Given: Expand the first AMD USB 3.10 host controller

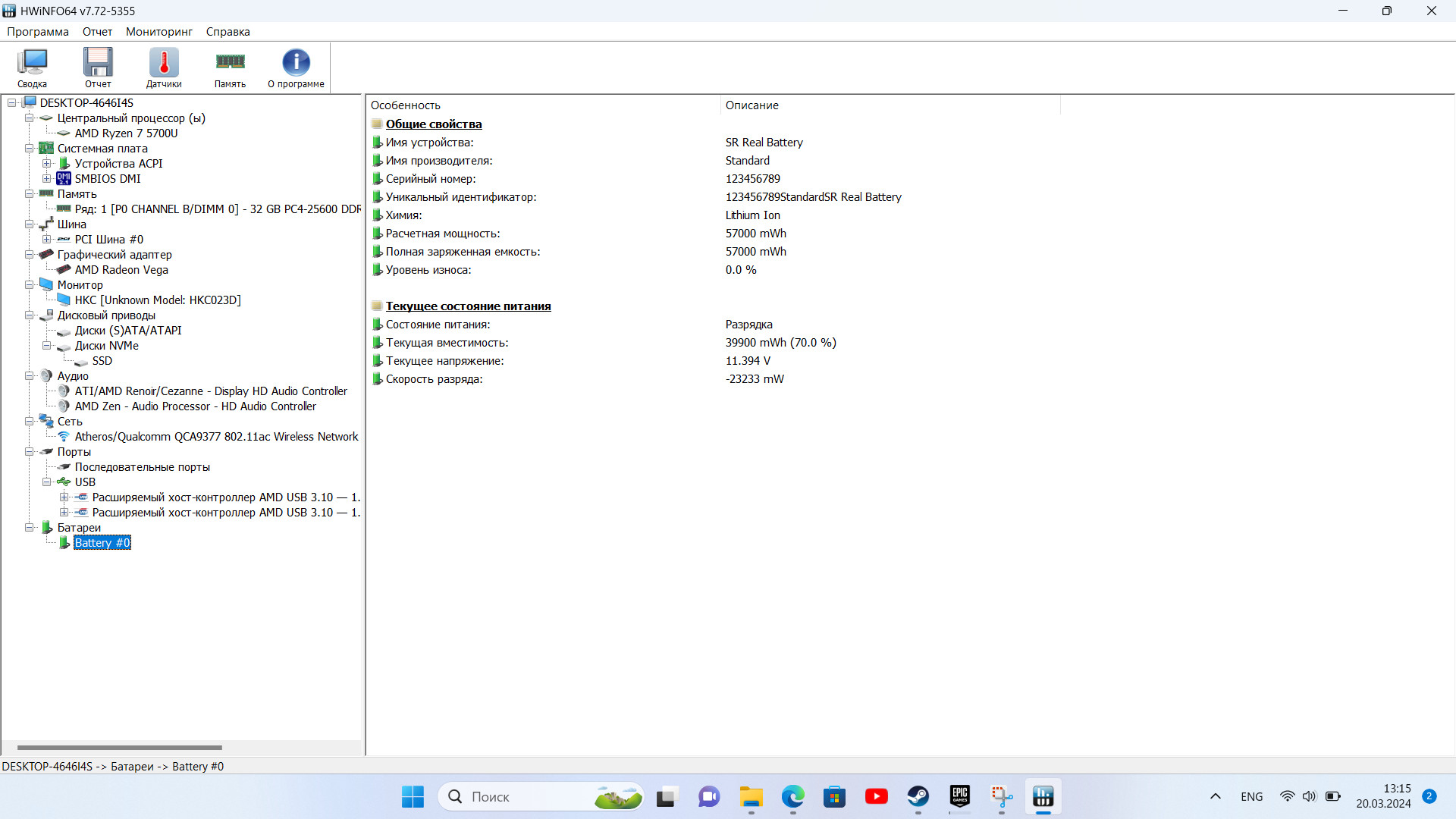Looking at the screenshot, I should click(64, 497).
